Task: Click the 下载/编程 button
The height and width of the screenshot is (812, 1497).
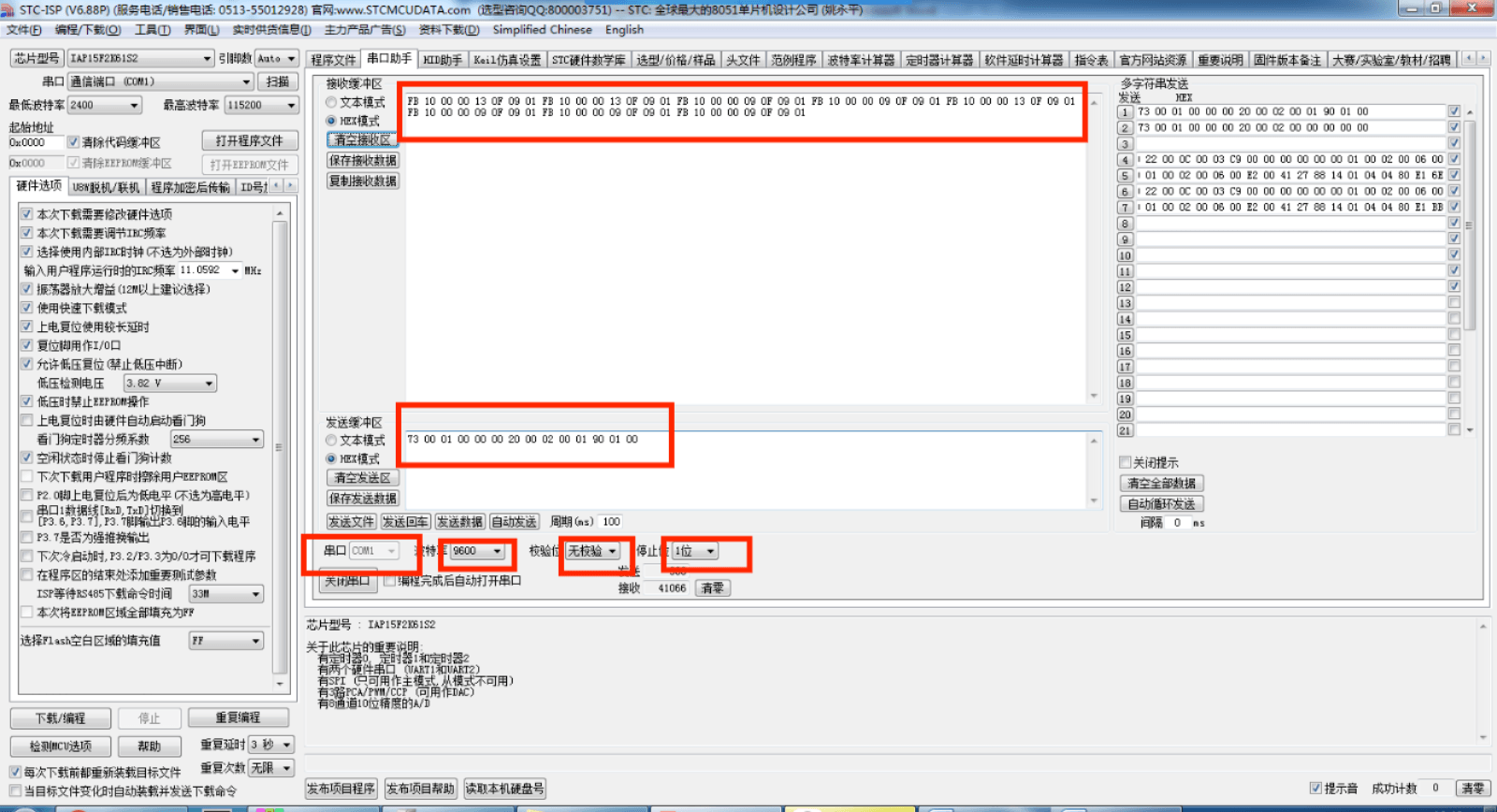Action: [61, 718]
